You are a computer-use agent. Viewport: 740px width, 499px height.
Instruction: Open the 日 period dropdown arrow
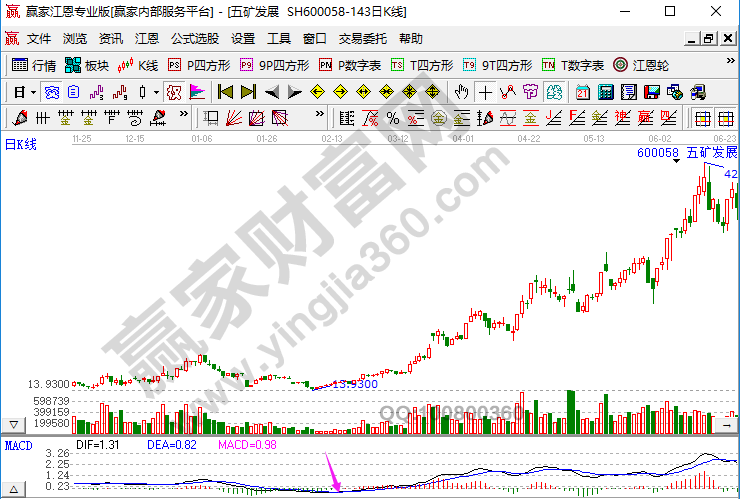[33, 93]
